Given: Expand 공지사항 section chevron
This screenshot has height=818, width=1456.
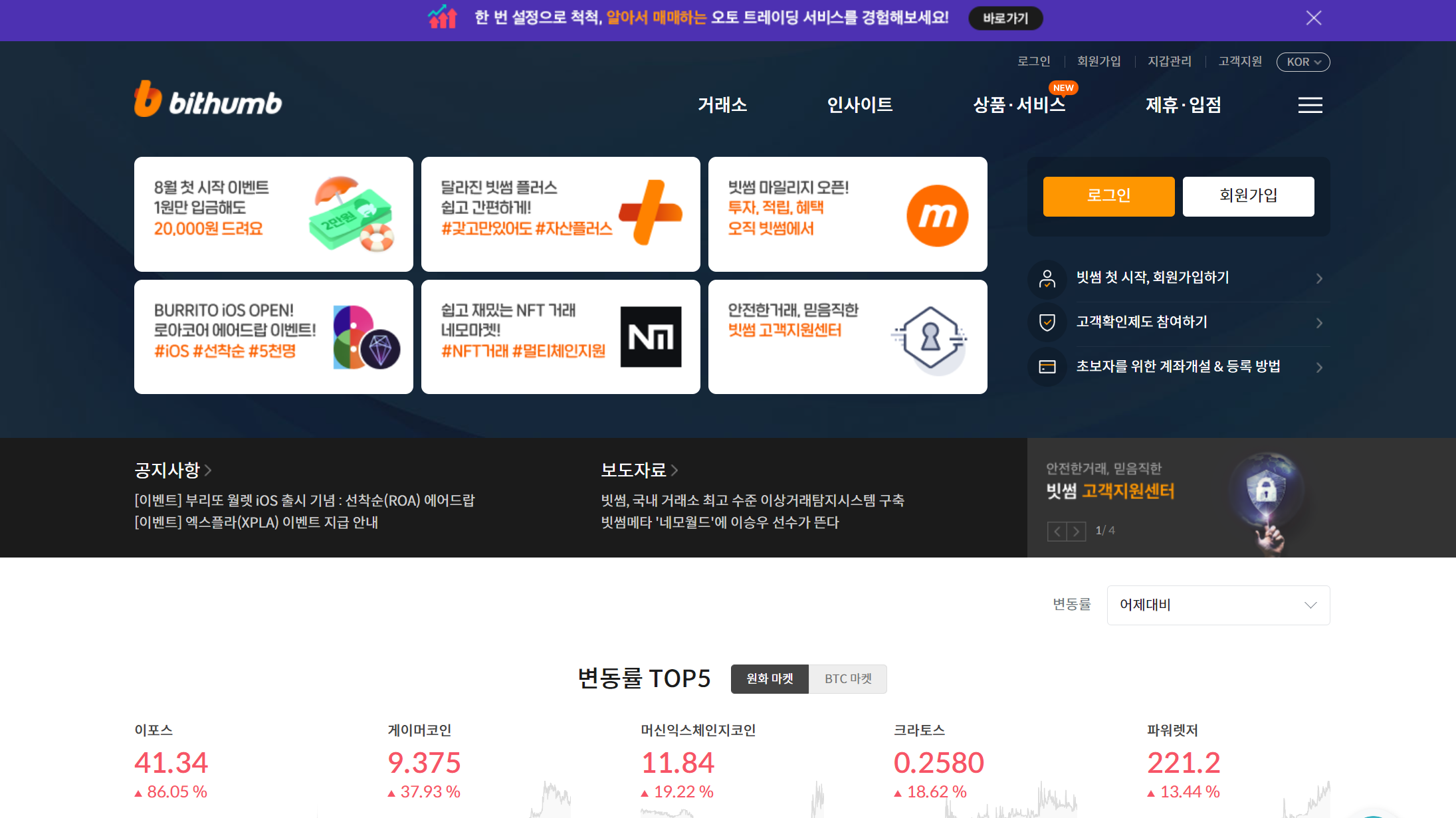Looking at the screenshot, I should pyautogui.click(x=208, y=470).
